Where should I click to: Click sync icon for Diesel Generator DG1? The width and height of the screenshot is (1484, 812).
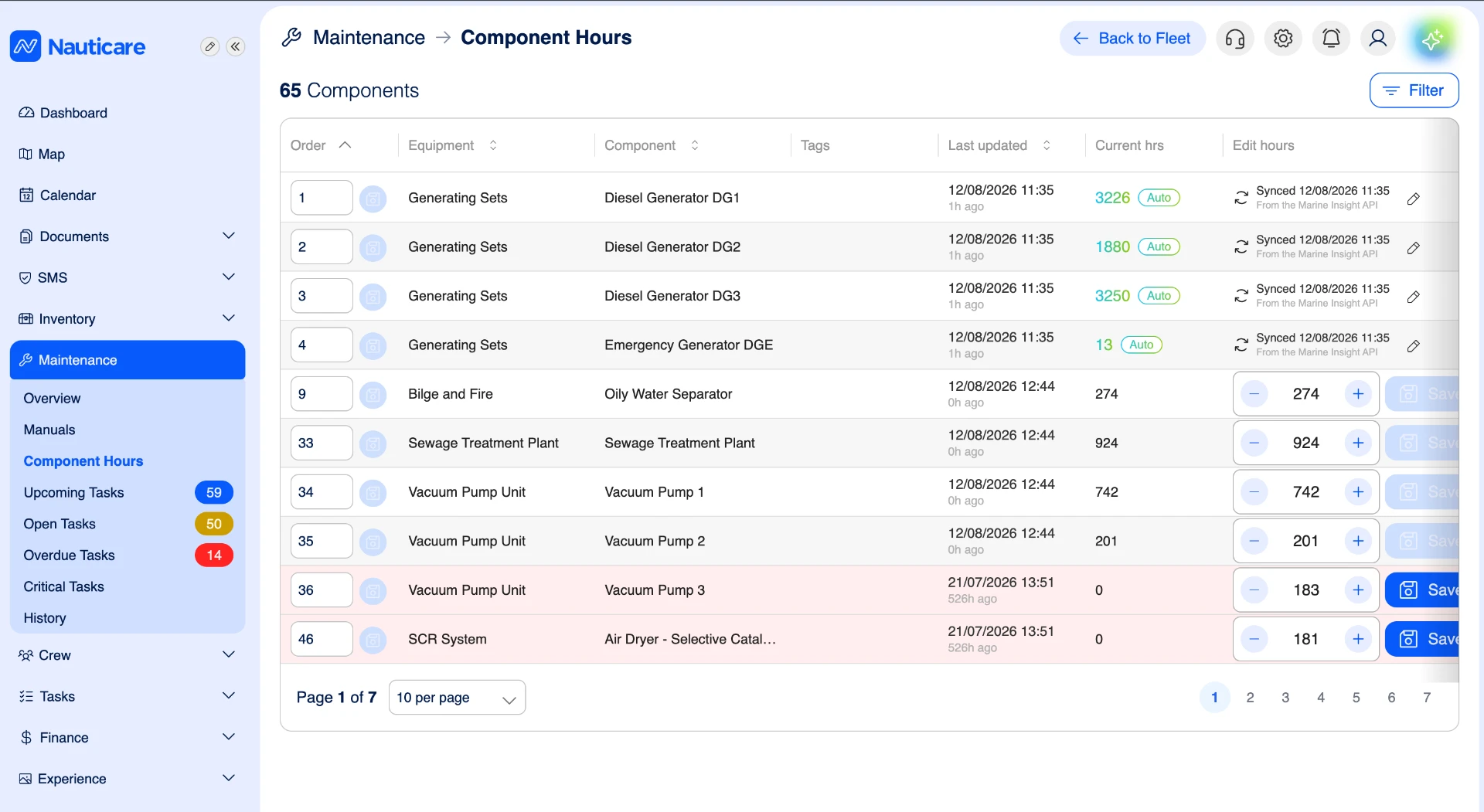click(x=1241, y=198)
